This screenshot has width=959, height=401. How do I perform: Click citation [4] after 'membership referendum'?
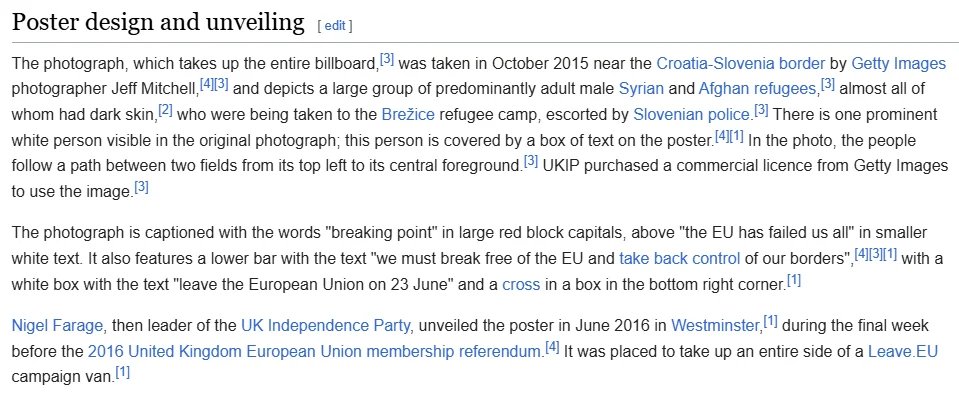(552, 347)
